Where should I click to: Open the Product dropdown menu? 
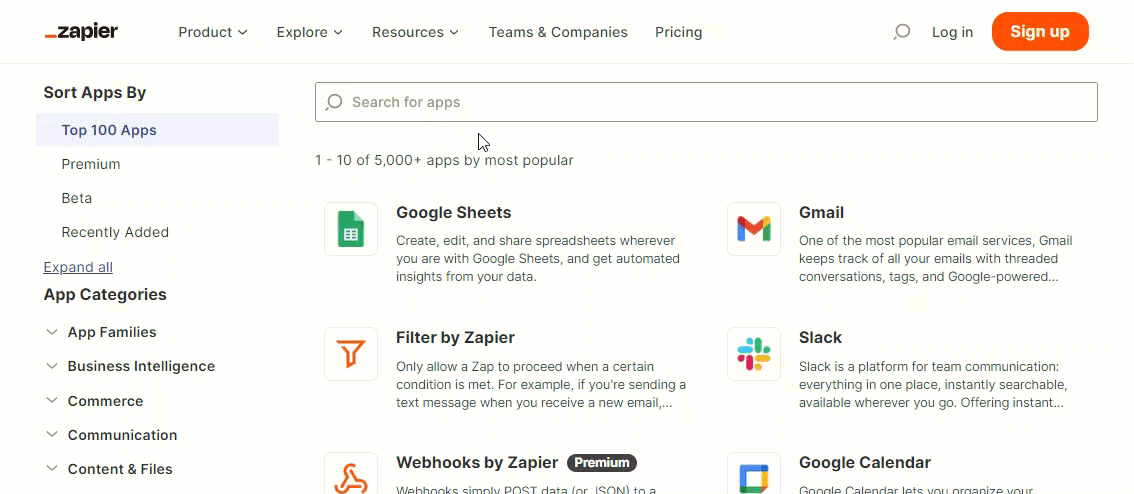click(213, 32)
